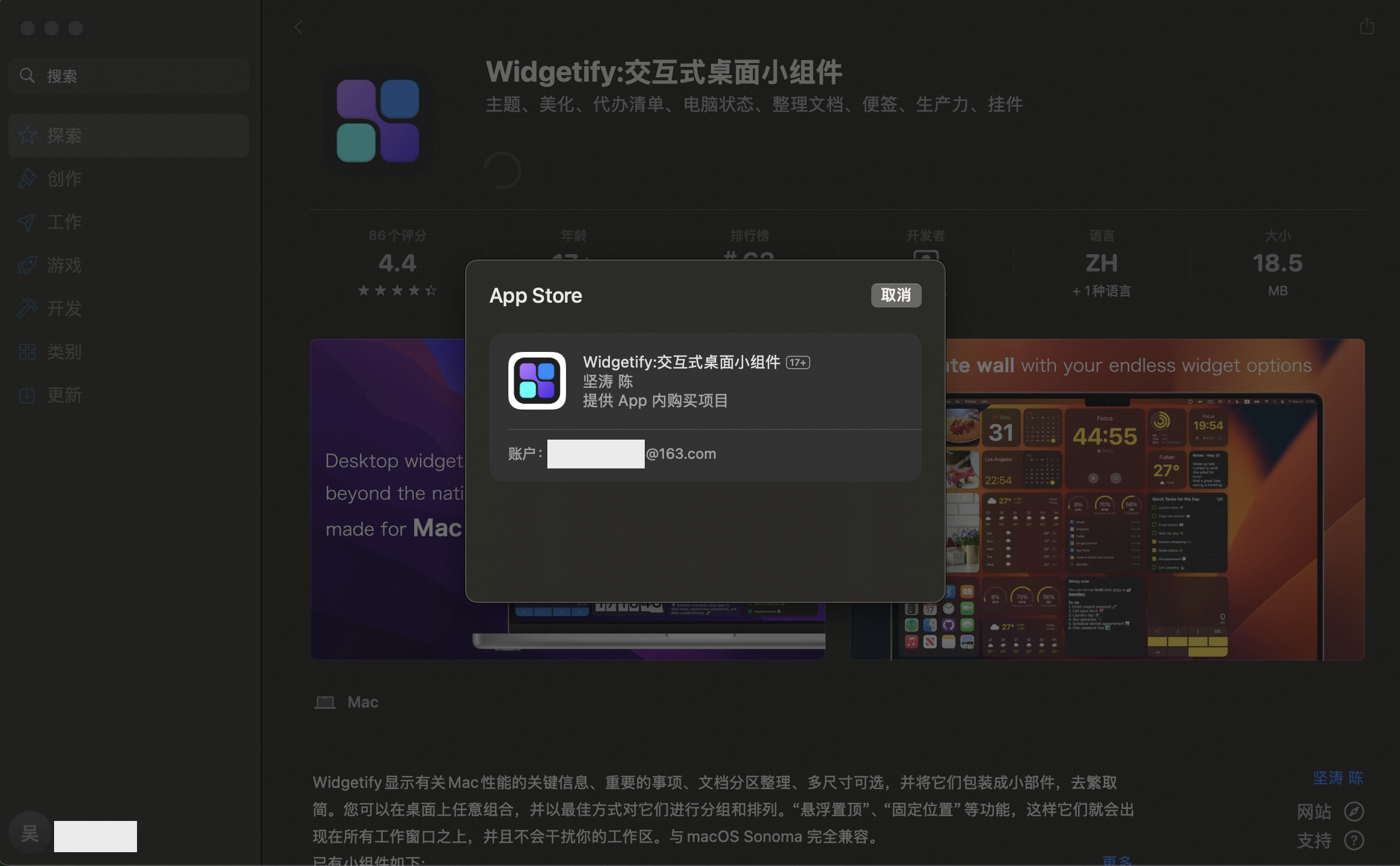Click the back chevron arrow
Viewport: 1400px width, 866px height.
(x=299, y=27)
